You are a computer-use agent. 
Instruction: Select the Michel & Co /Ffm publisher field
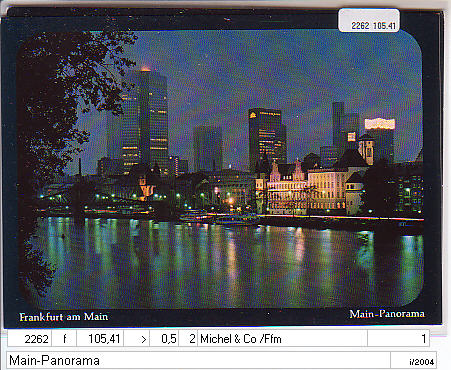282,339
